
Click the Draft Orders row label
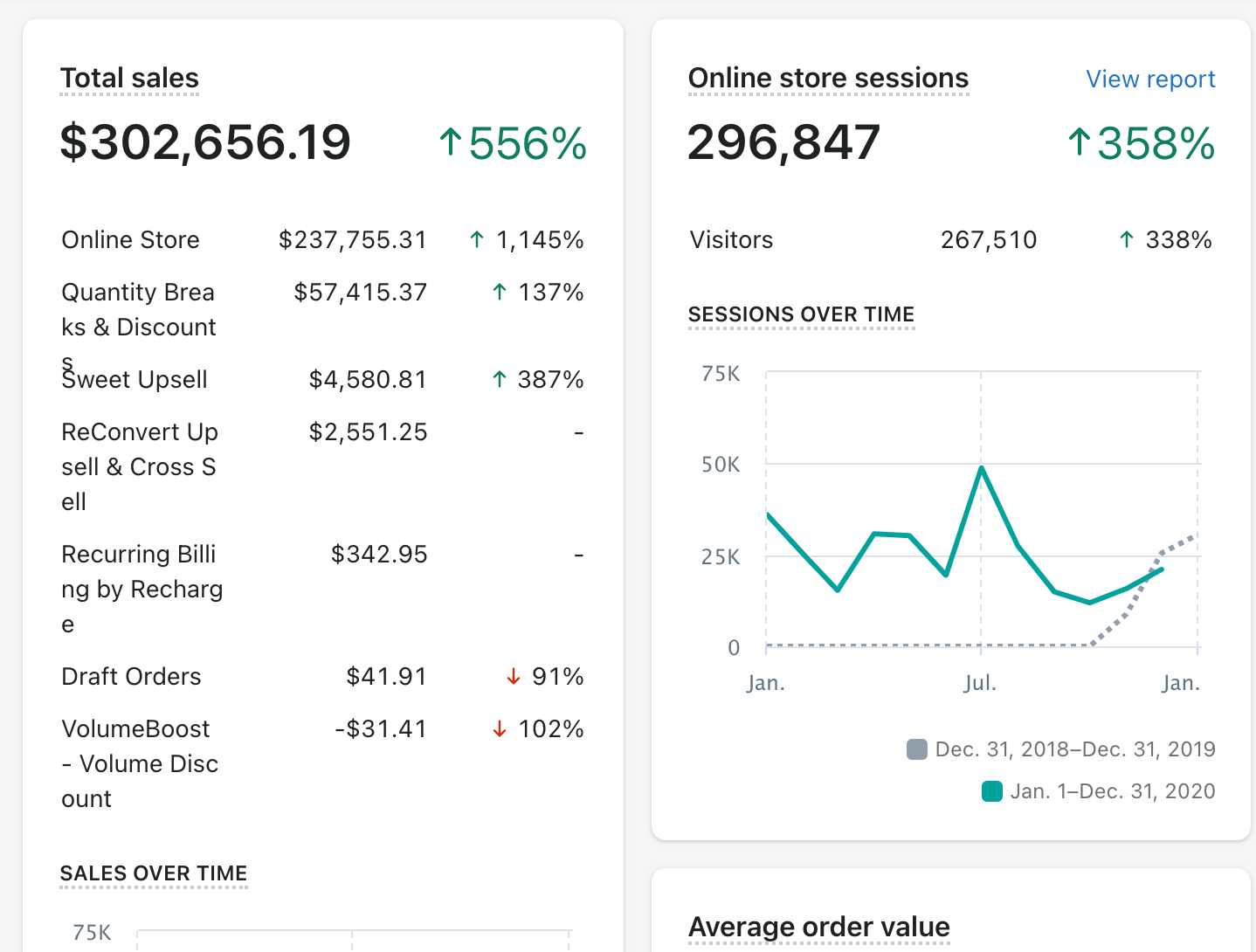click(x=131, y=677)
